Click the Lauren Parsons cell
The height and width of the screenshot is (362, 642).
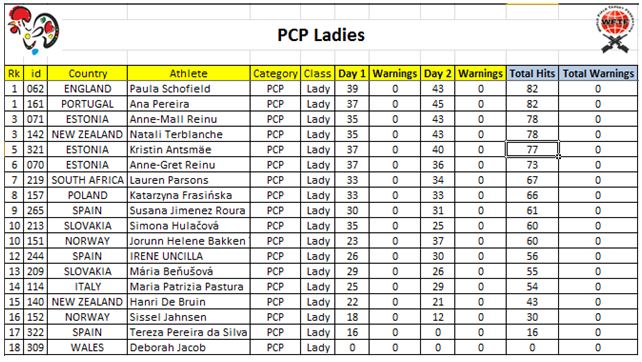[188, 180]
